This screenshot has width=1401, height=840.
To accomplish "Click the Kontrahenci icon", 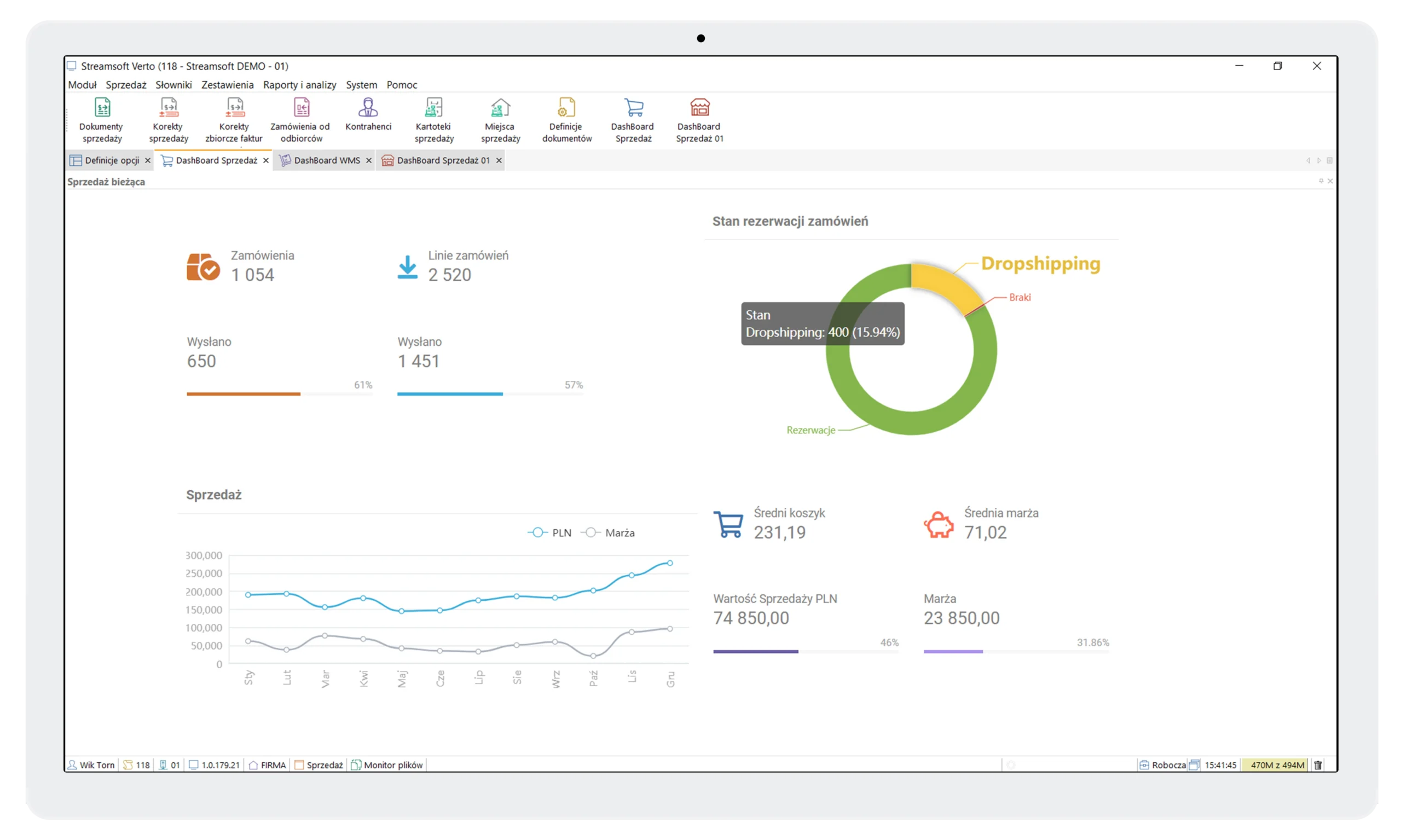I will [368, 108].
